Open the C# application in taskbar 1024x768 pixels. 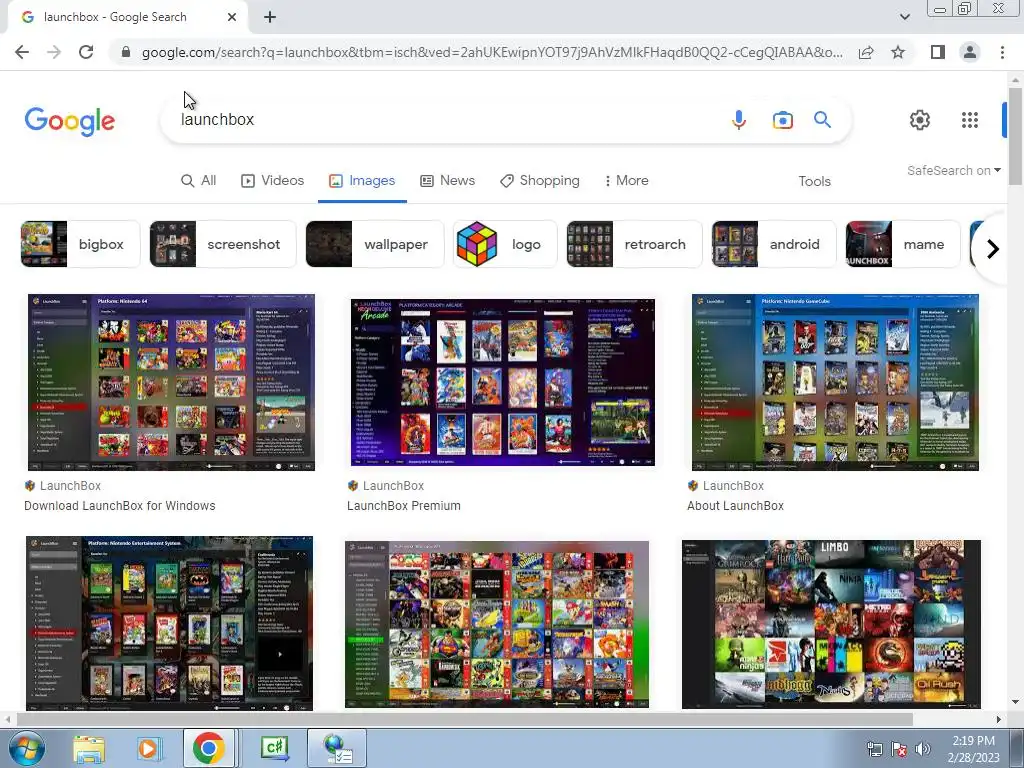click(x=274, y=748)
